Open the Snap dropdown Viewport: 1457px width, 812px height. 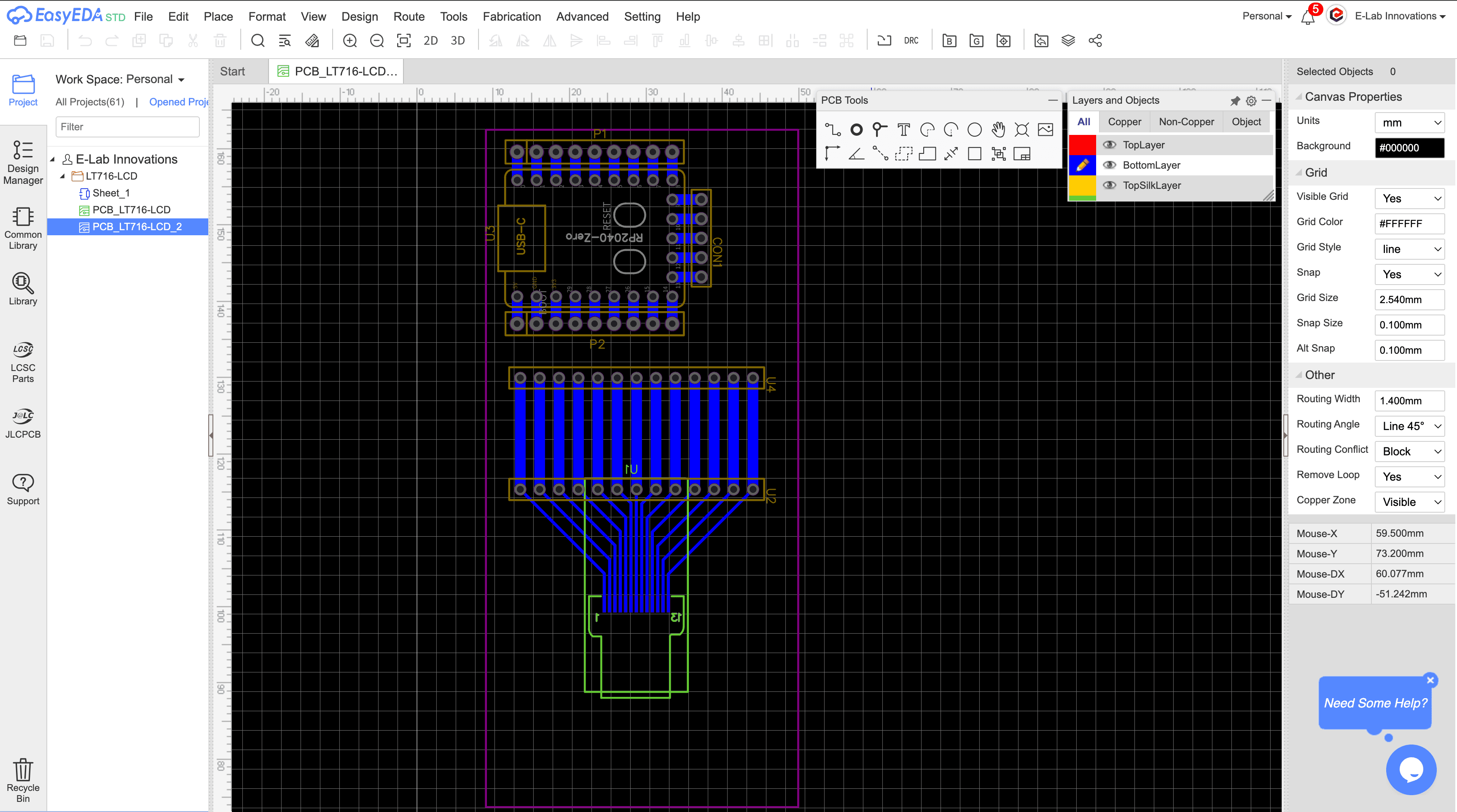coord(1409,274)
